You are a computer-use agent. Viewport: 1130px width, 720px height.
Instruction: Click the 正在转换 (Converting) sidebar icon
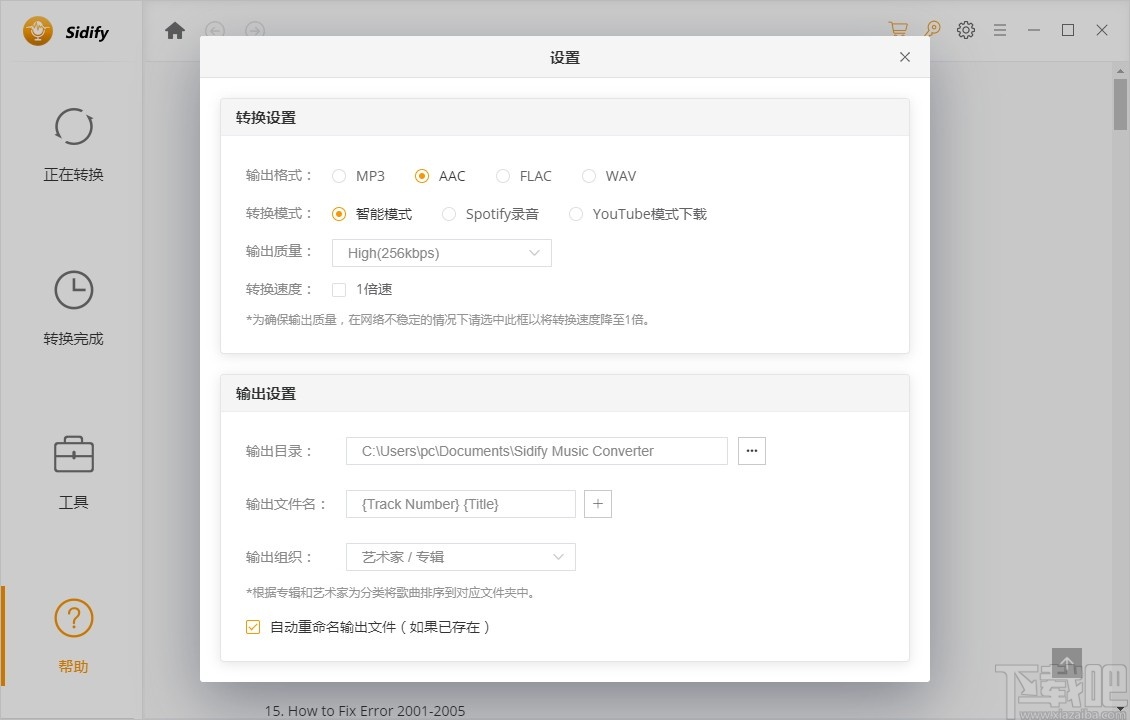tap(73, 140)
